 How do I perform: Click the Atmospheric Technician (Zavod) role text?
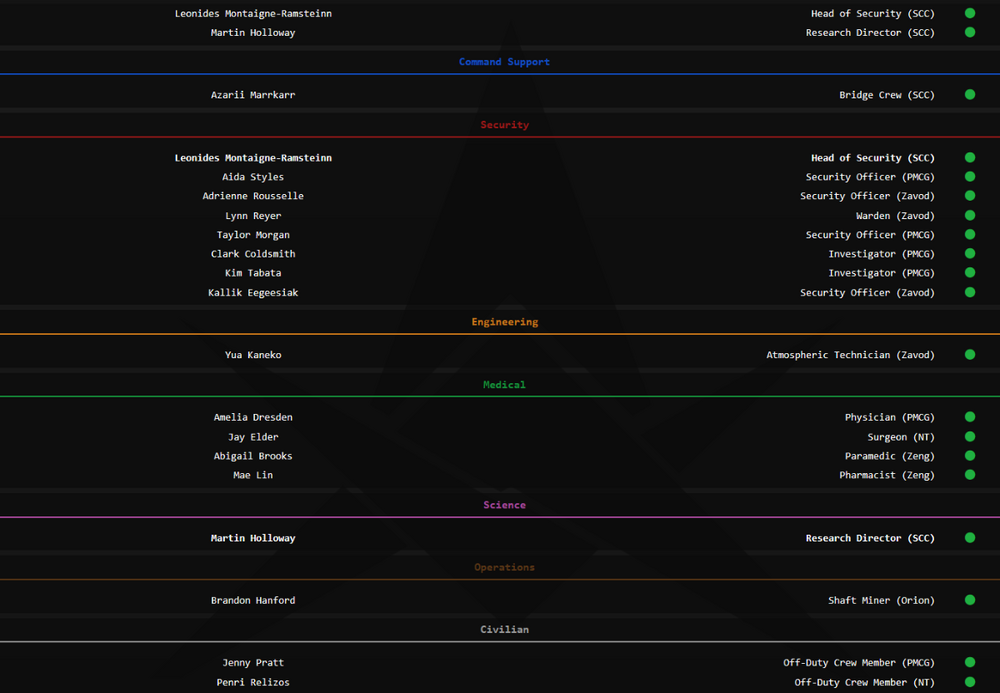tap(850, 355)
